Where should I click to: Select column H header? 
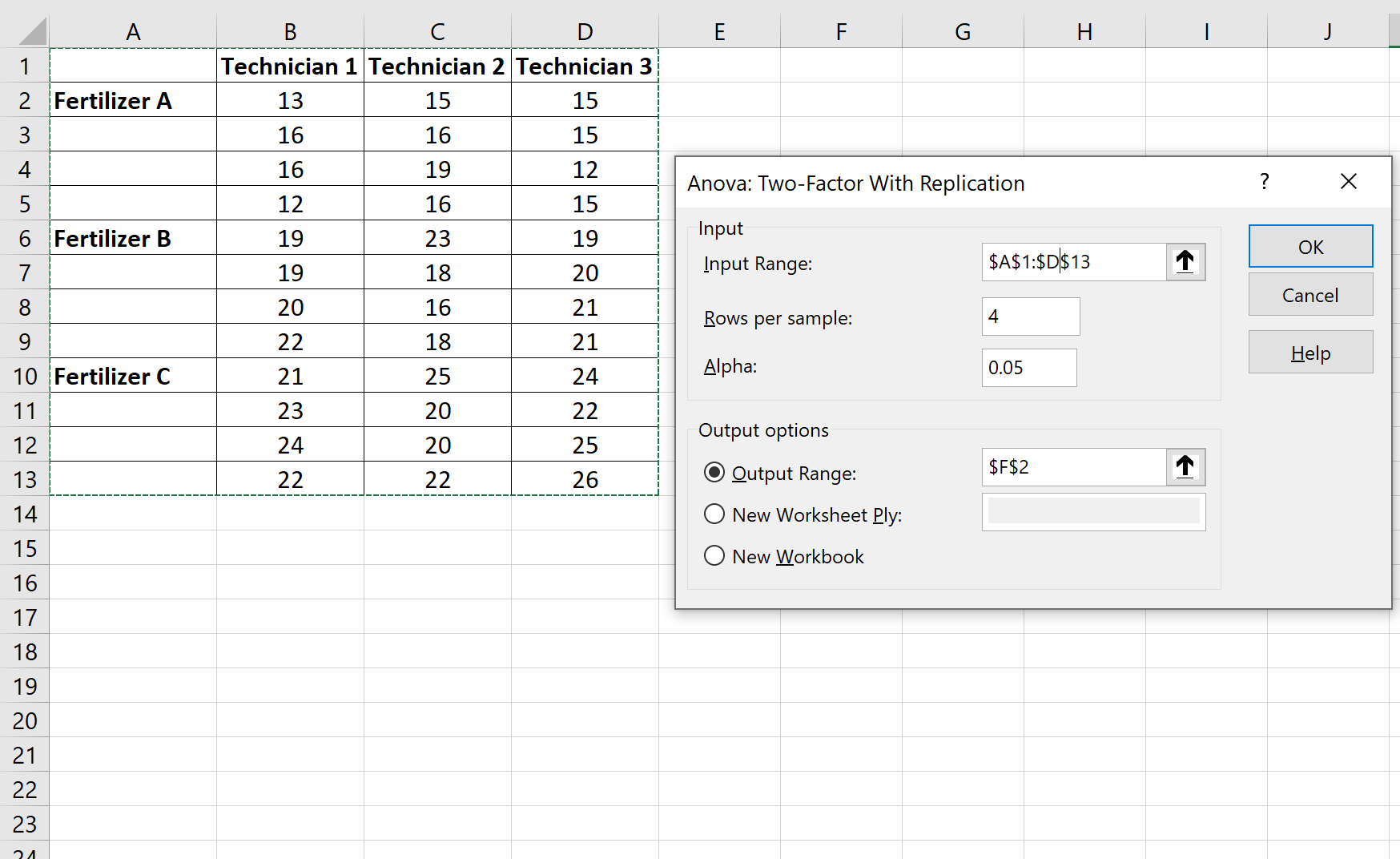coord(1084,32)
